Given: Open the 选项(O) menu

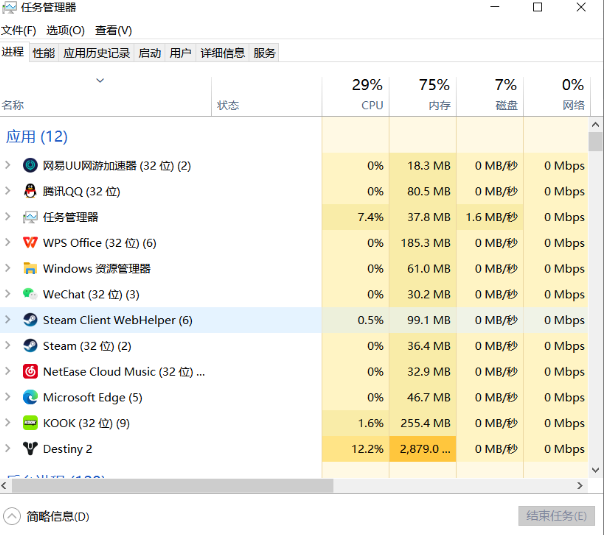Looking at the screenshot, I should (x=65, y=30).
